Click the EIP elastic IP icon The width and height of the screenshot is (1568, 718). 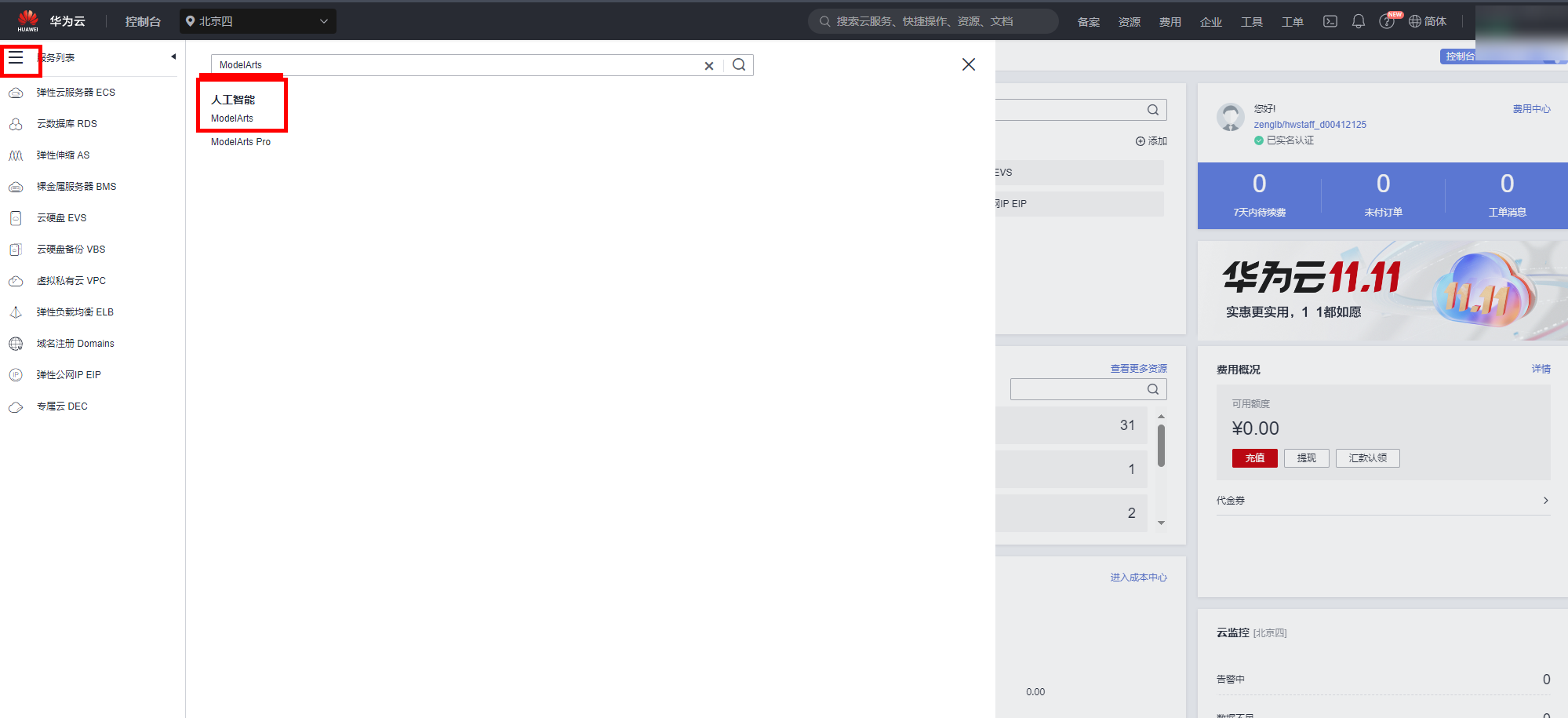coord(16,375)
